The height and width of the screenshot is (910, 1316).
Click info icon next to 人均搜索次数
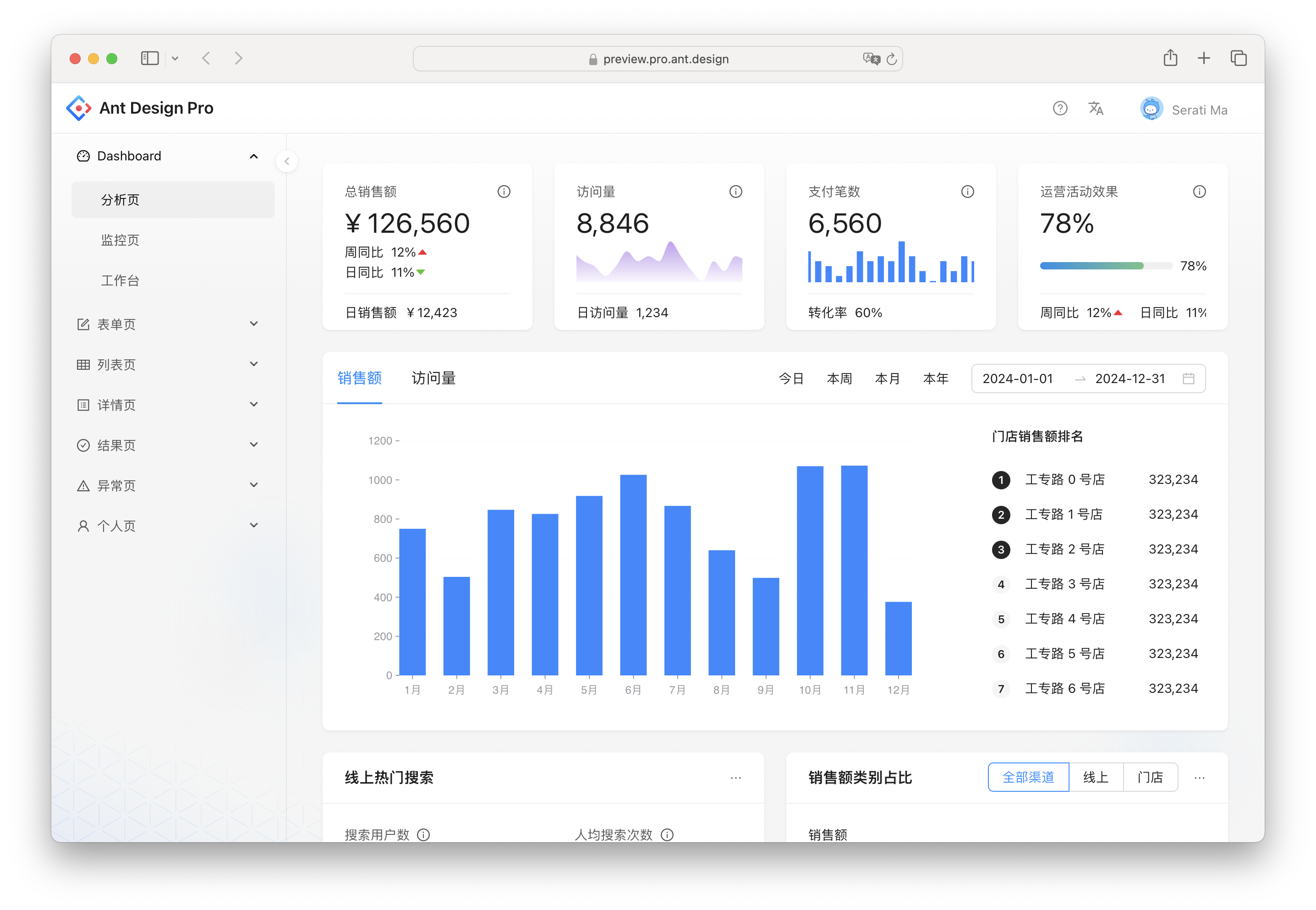pos(667,835)
